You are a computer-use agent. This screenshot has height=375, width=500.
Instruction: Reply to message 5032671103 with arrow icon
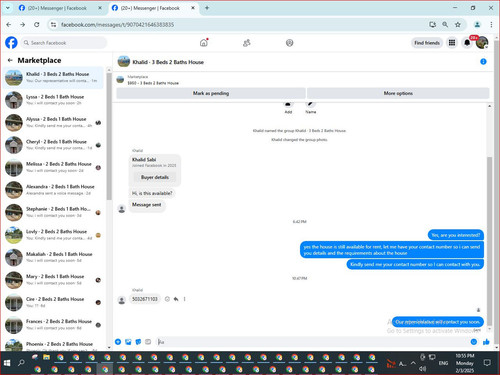pyautogui.click(x=176, y=299)
